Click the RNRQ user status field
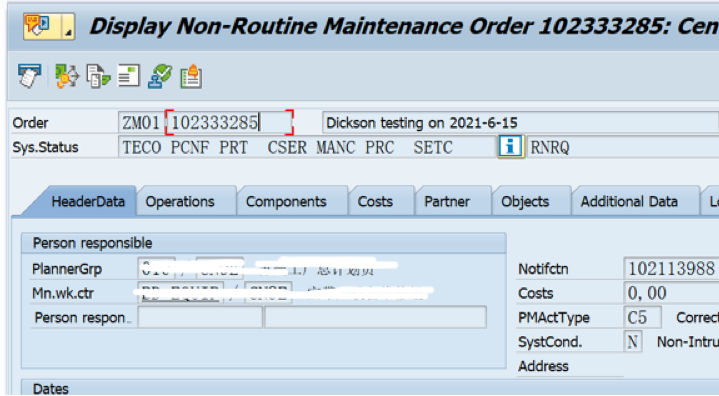719x396 pixels. (x=623, y=147)
